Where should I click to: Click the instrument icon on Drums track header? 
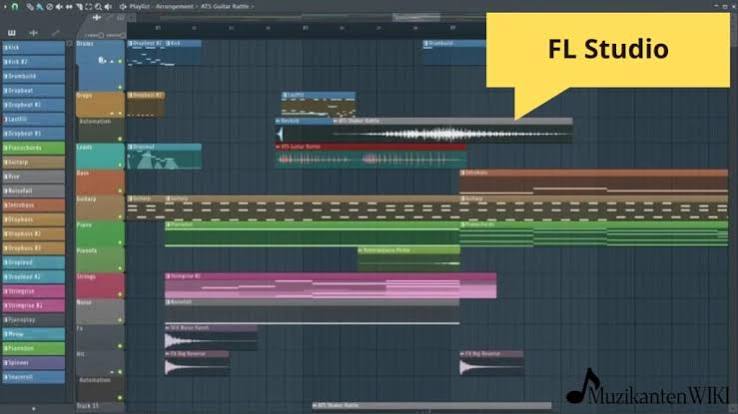tap(102, 60)
